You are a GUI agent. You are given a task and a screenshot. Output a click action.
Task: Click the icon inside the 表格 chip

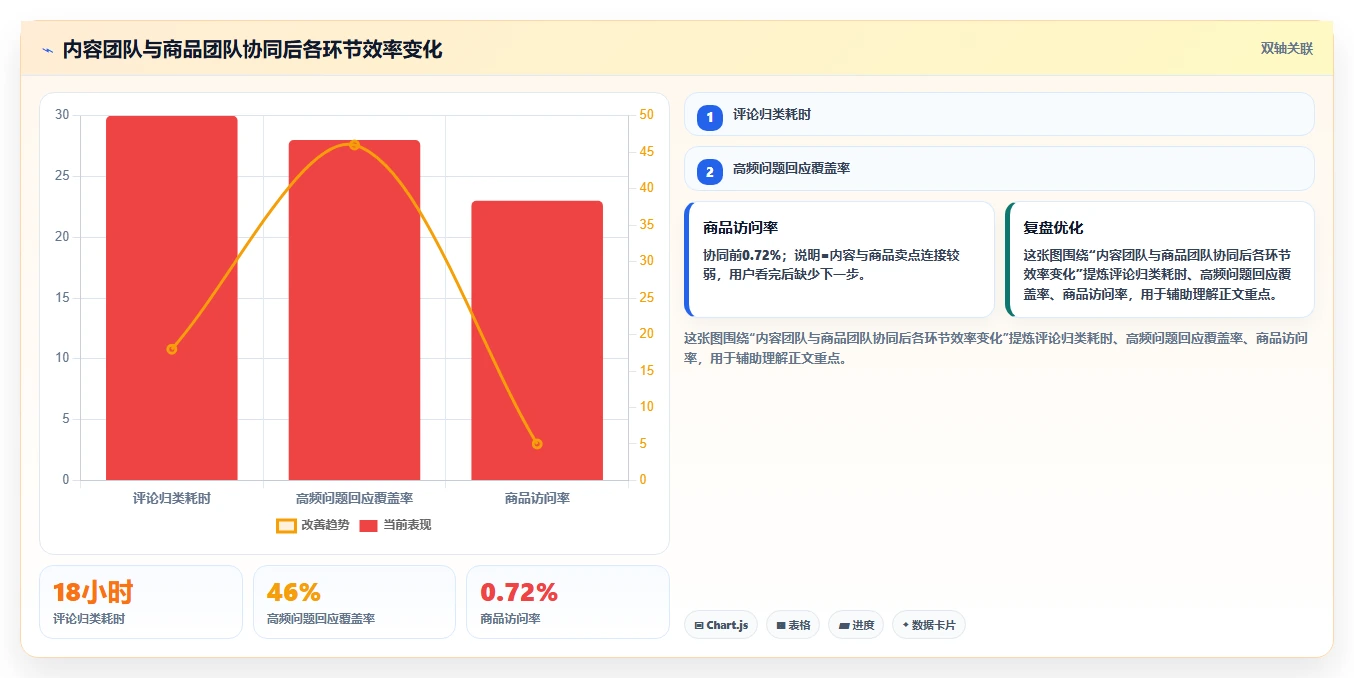click(x=781, y=625)
